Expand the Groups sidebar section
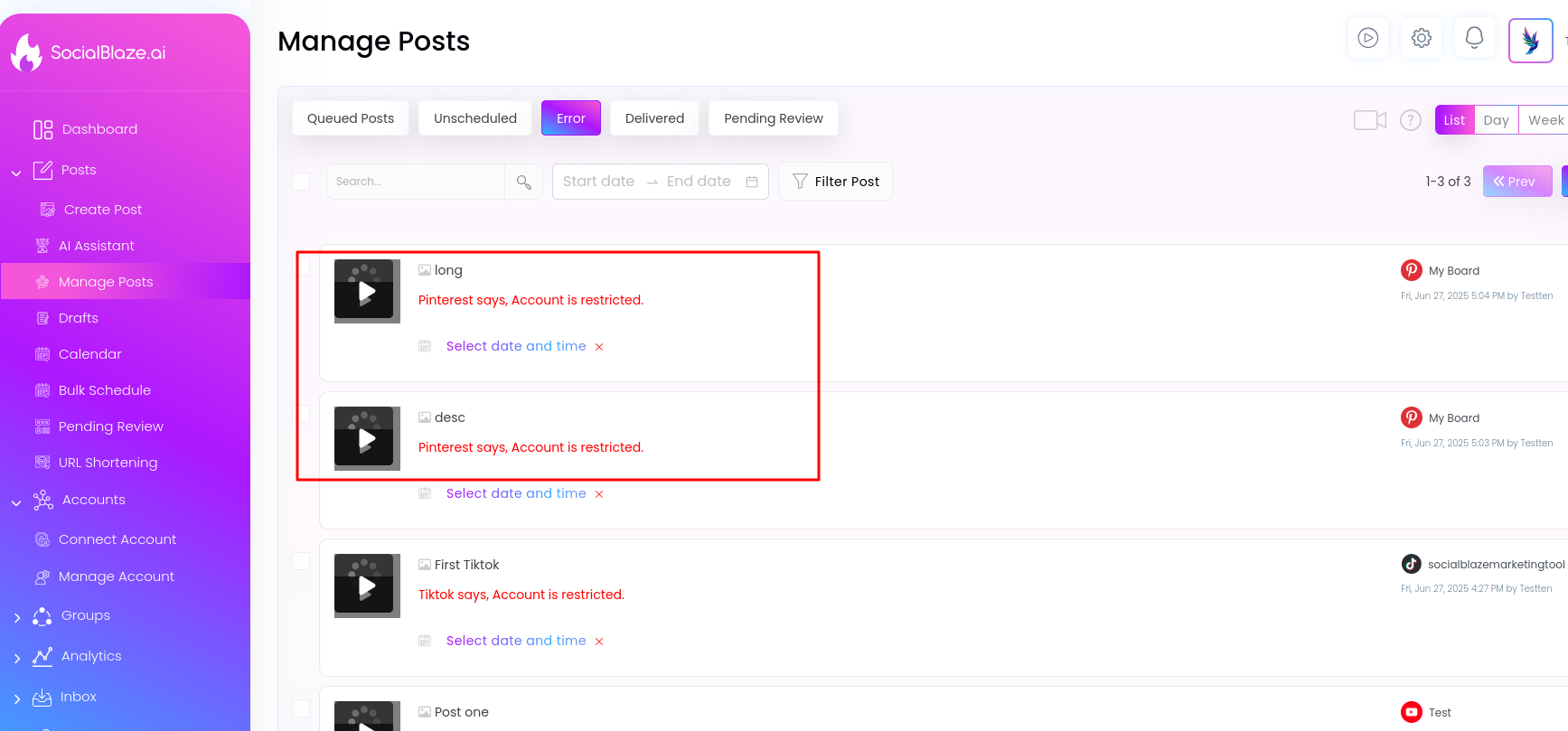 point(17,618)
